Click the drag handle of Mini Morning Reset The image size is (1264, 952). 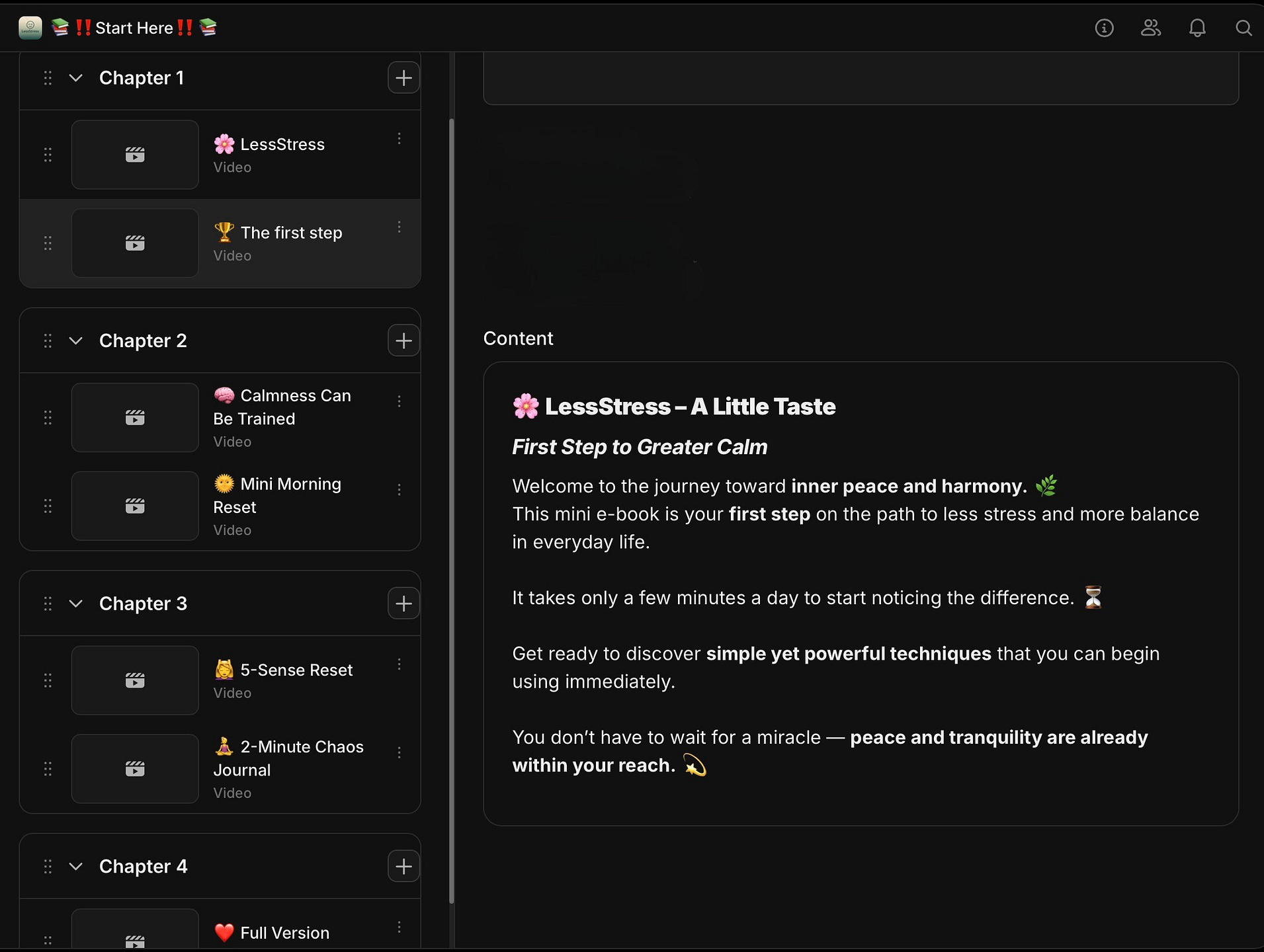[48, 506]
